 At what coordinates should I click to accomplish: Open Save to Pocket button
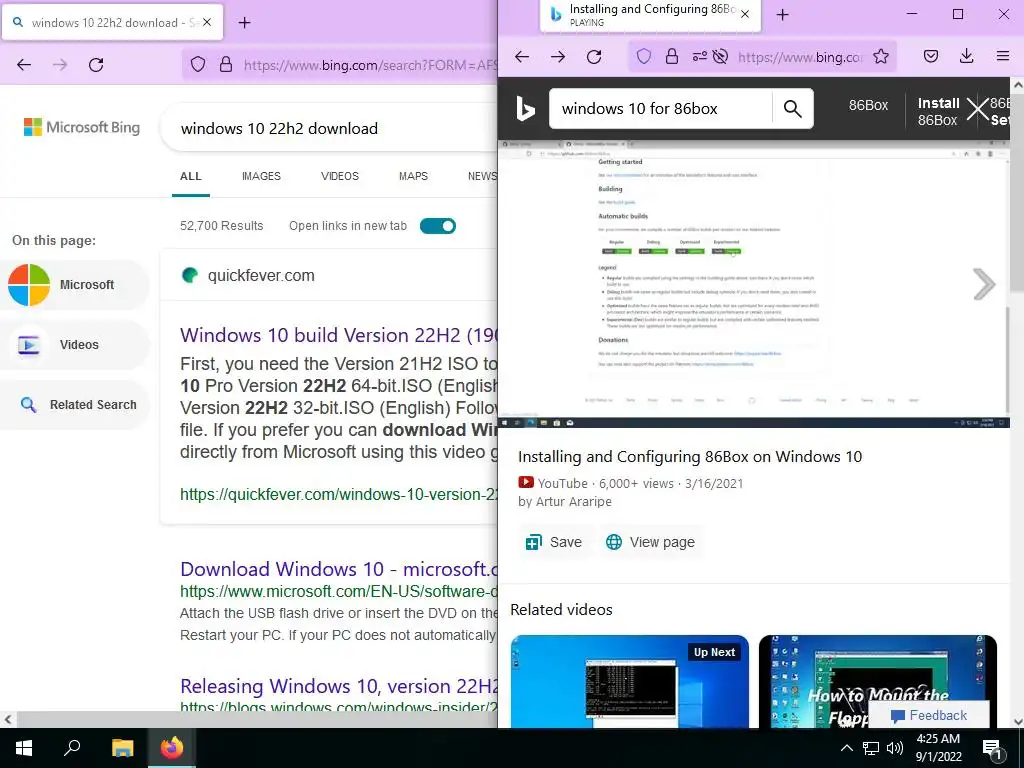[x=931, y=57]
